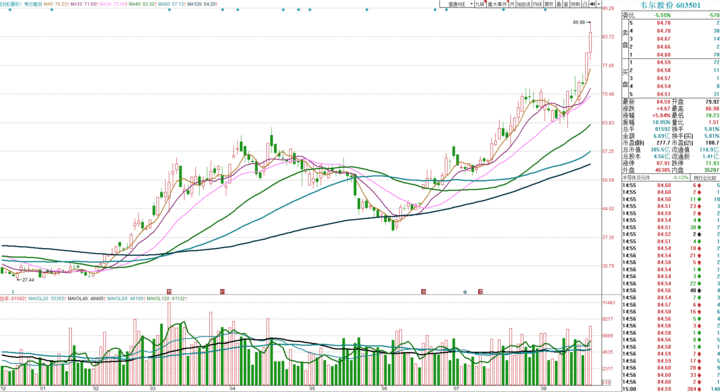Viewport: 720px width, 392px height.
Task: Click the 86.98 high price marker on chart
Action: 579,22
